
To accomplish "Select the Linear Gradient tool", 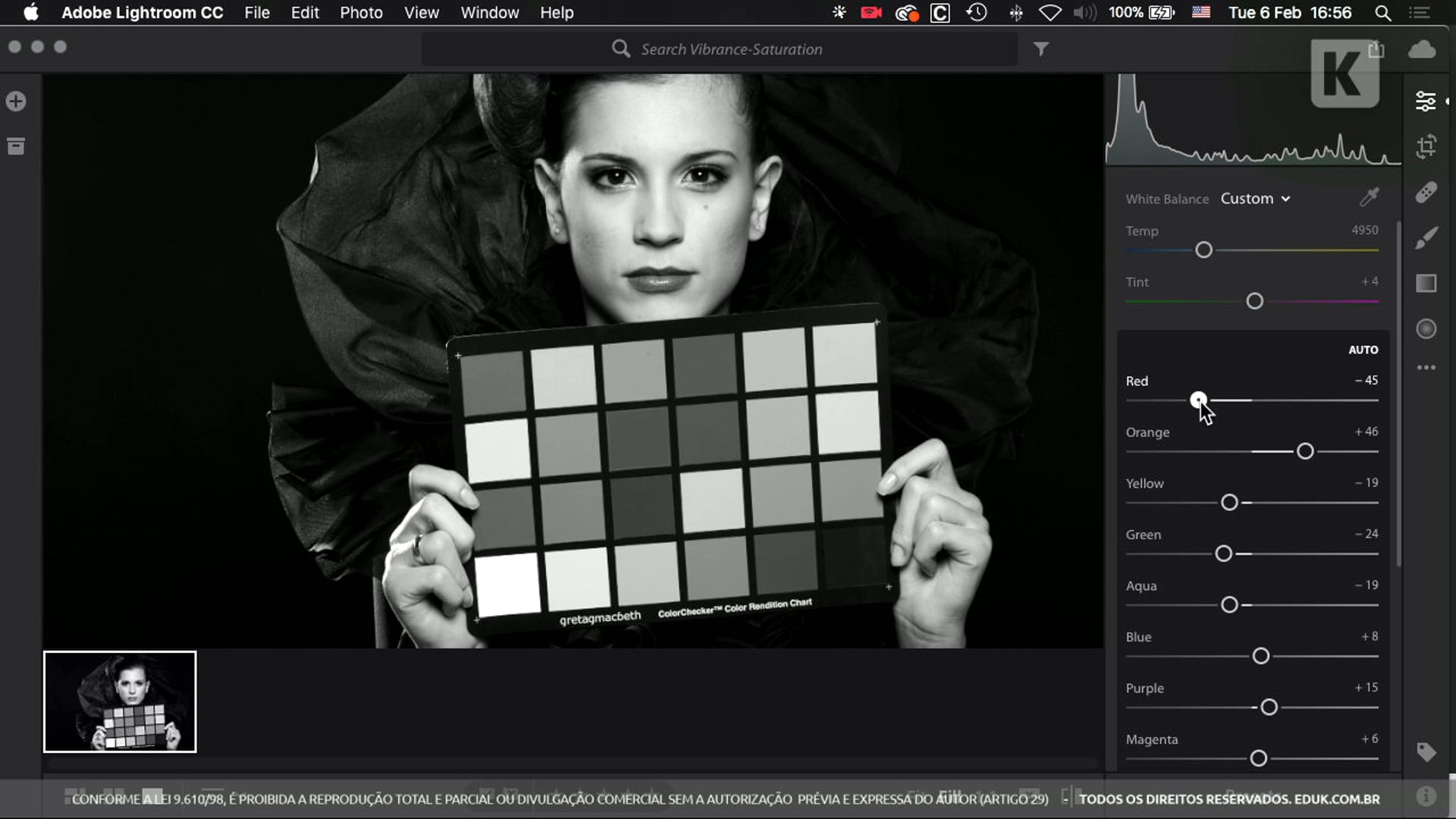I will pos(1426,284).
